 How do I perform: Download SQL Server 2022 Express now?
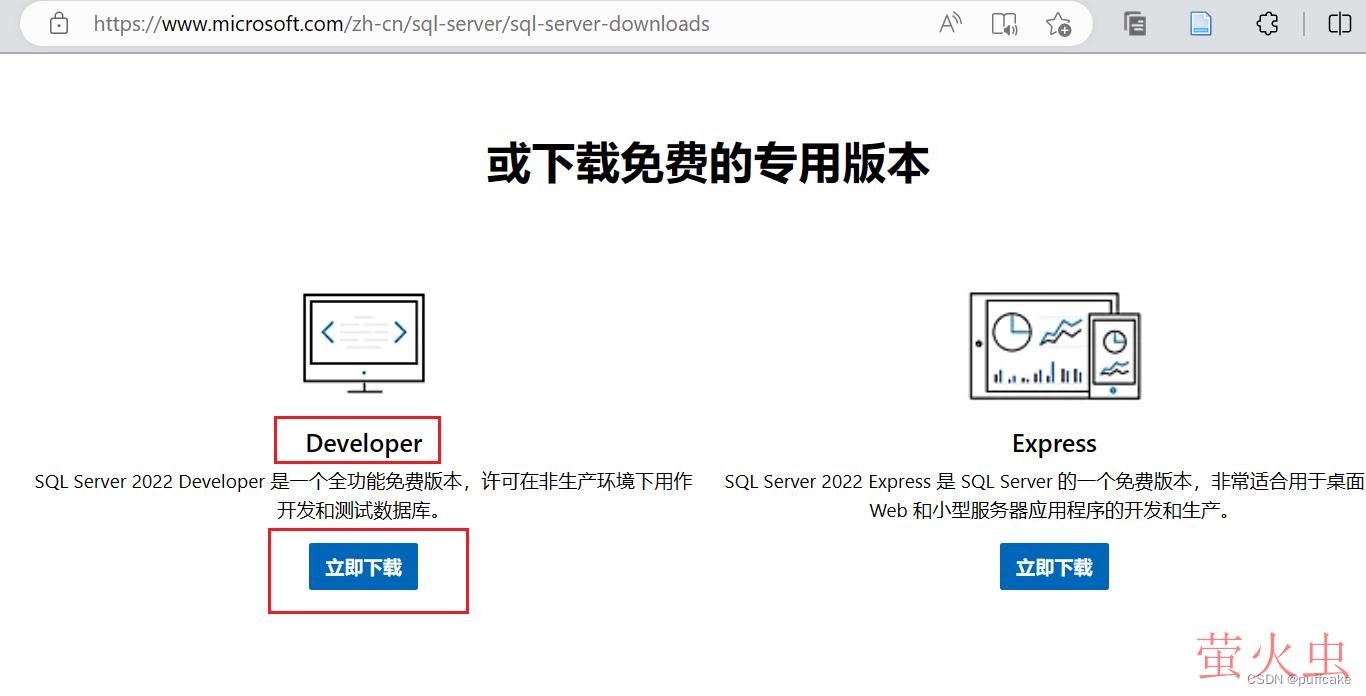pos(1054,565)
